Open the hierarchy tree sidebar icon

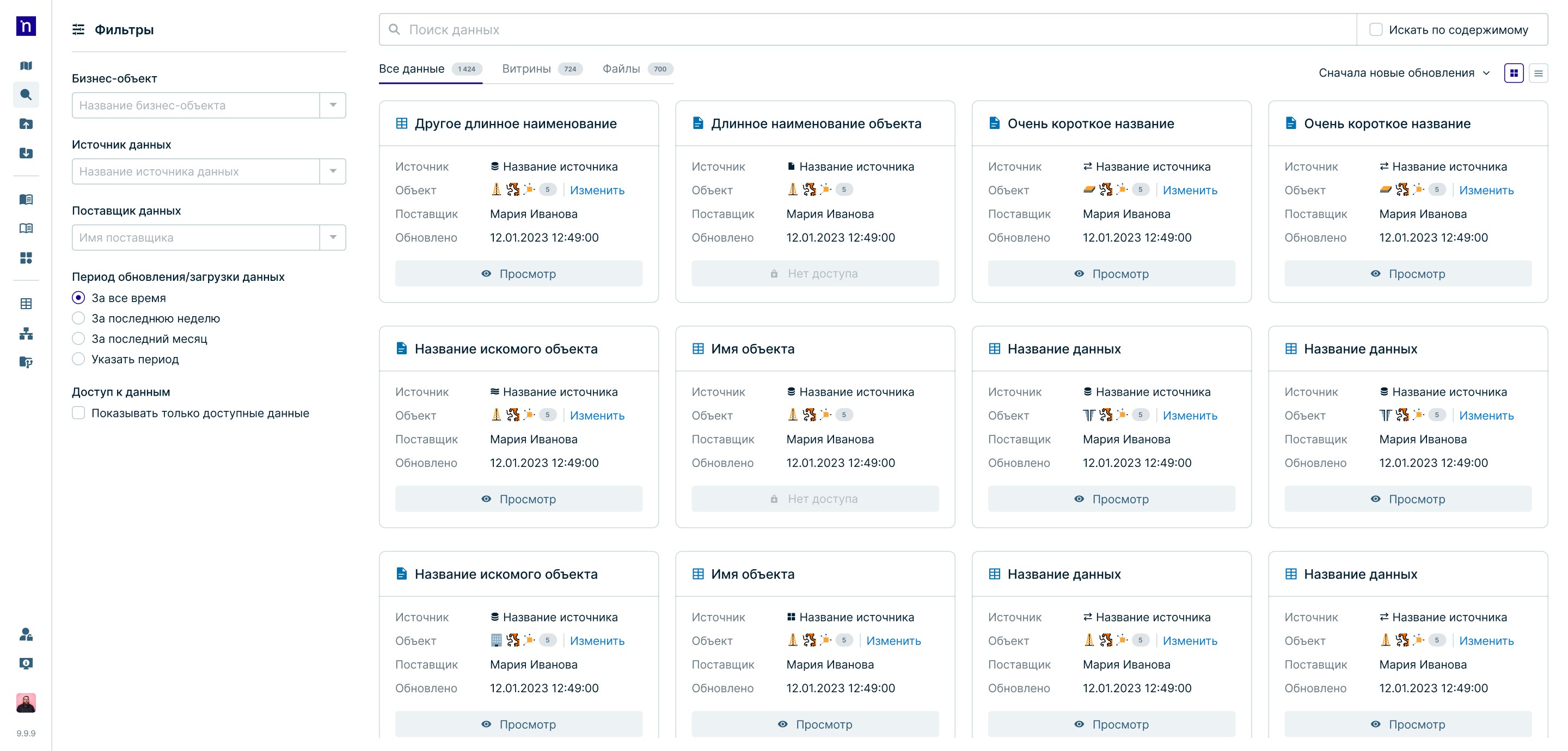(x=26, y=333)
